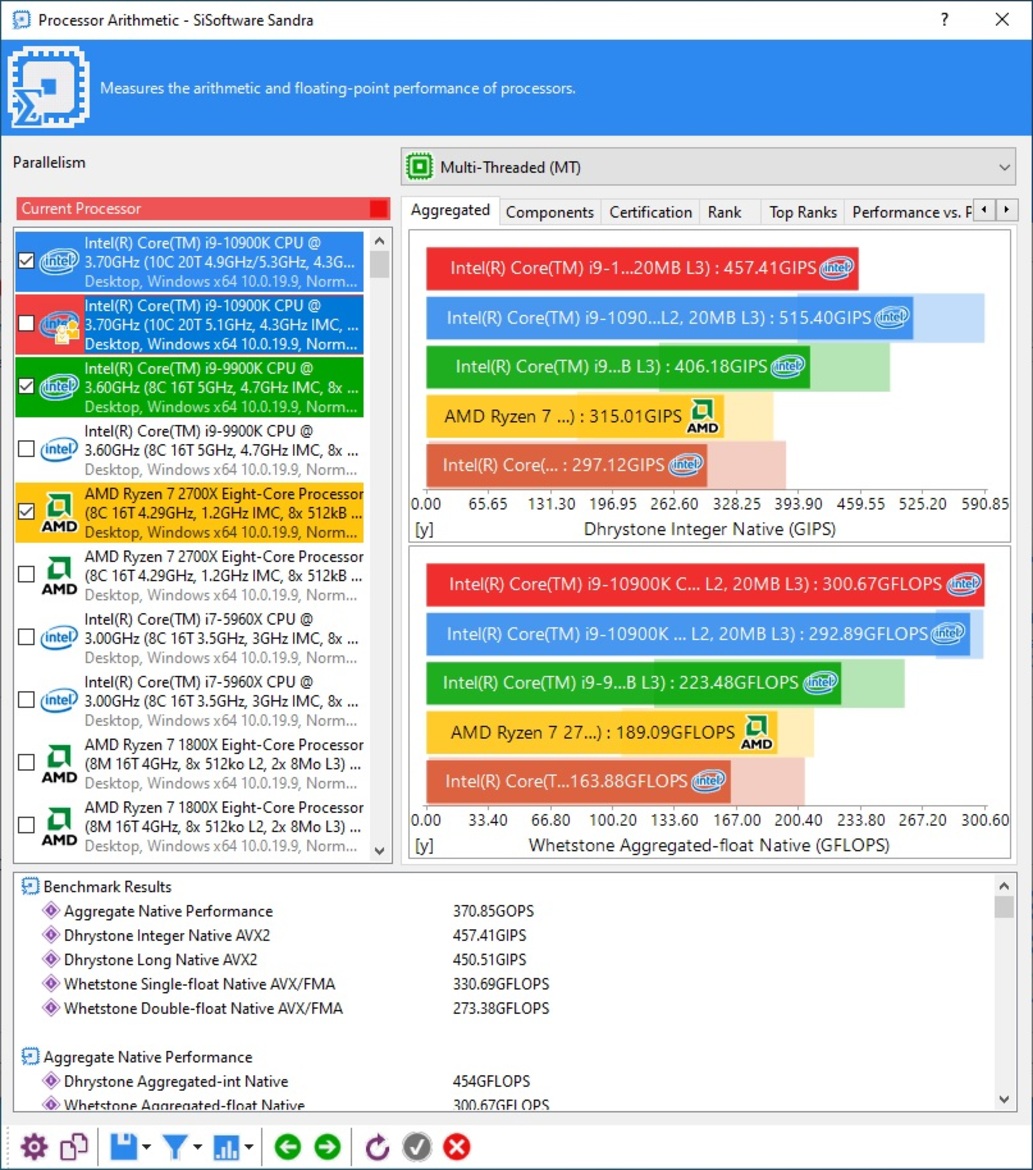Click the 330.69GFLOPS result value
This screenshot has height=1170, width=1033.
pos(501,984)
